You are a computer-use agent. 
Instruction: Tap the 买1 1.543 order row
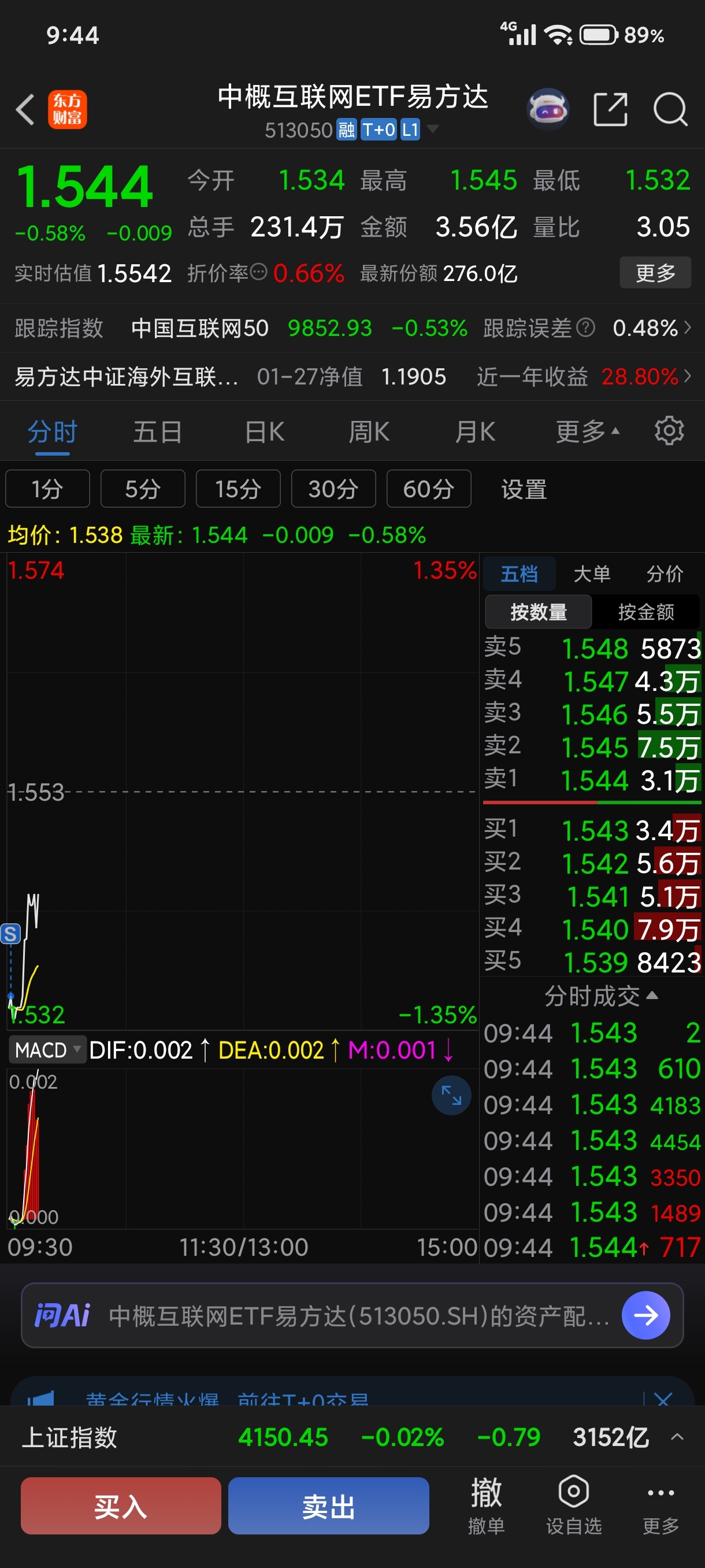(x=592, y=830)
